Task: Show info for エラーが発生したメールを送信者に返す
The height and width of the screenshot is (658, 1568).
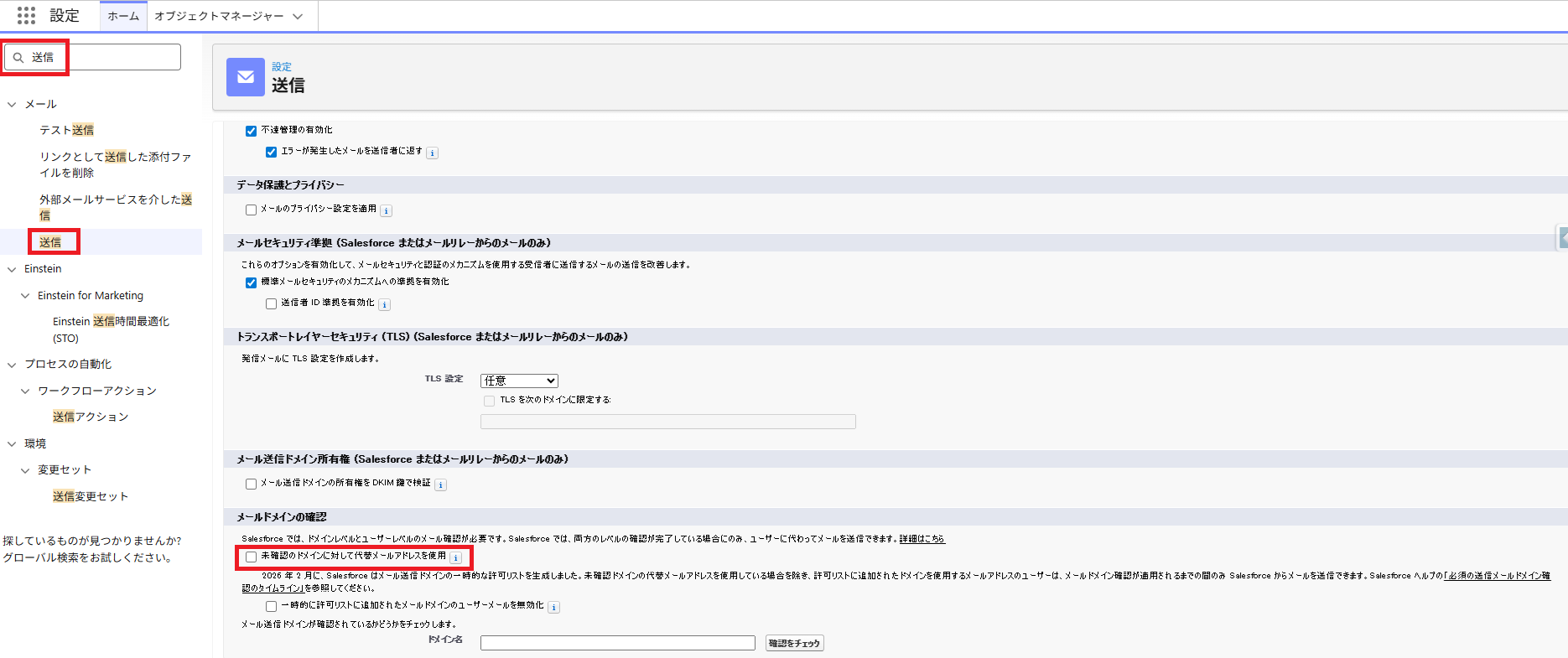Action: click(x=433, y=153)
